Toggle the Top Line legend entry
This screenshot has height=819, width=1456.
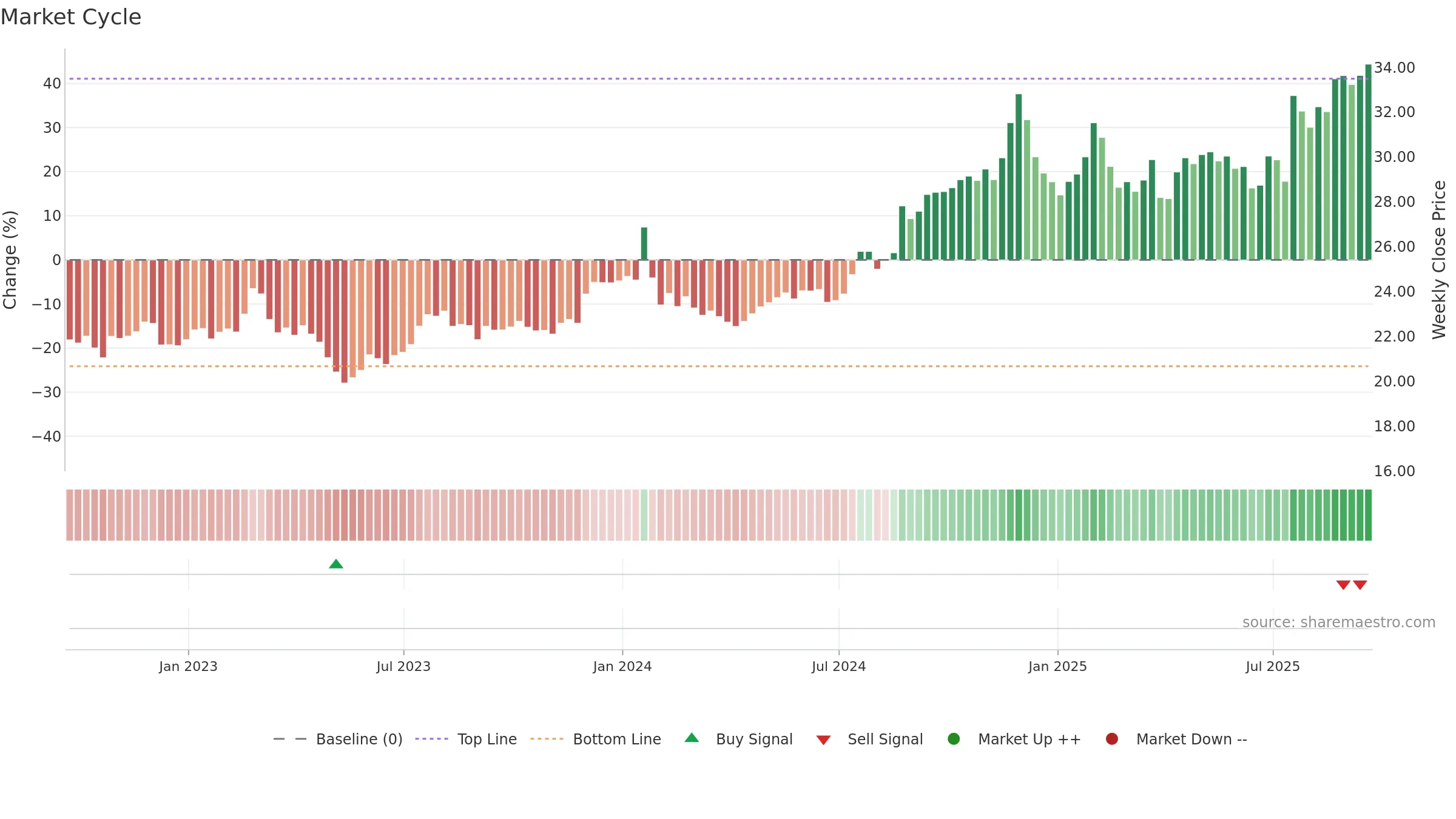[x=466, y=739]
